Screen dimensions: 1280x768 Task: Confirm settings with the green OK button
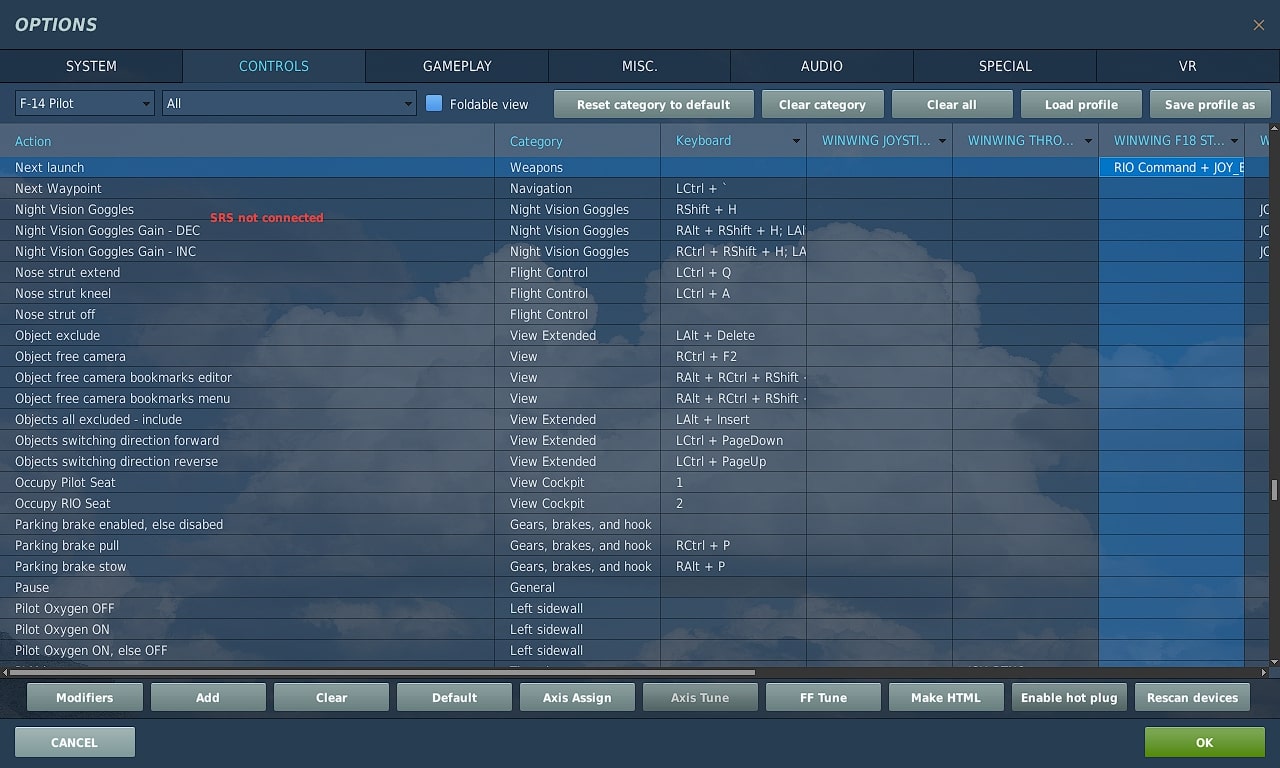1204,742
